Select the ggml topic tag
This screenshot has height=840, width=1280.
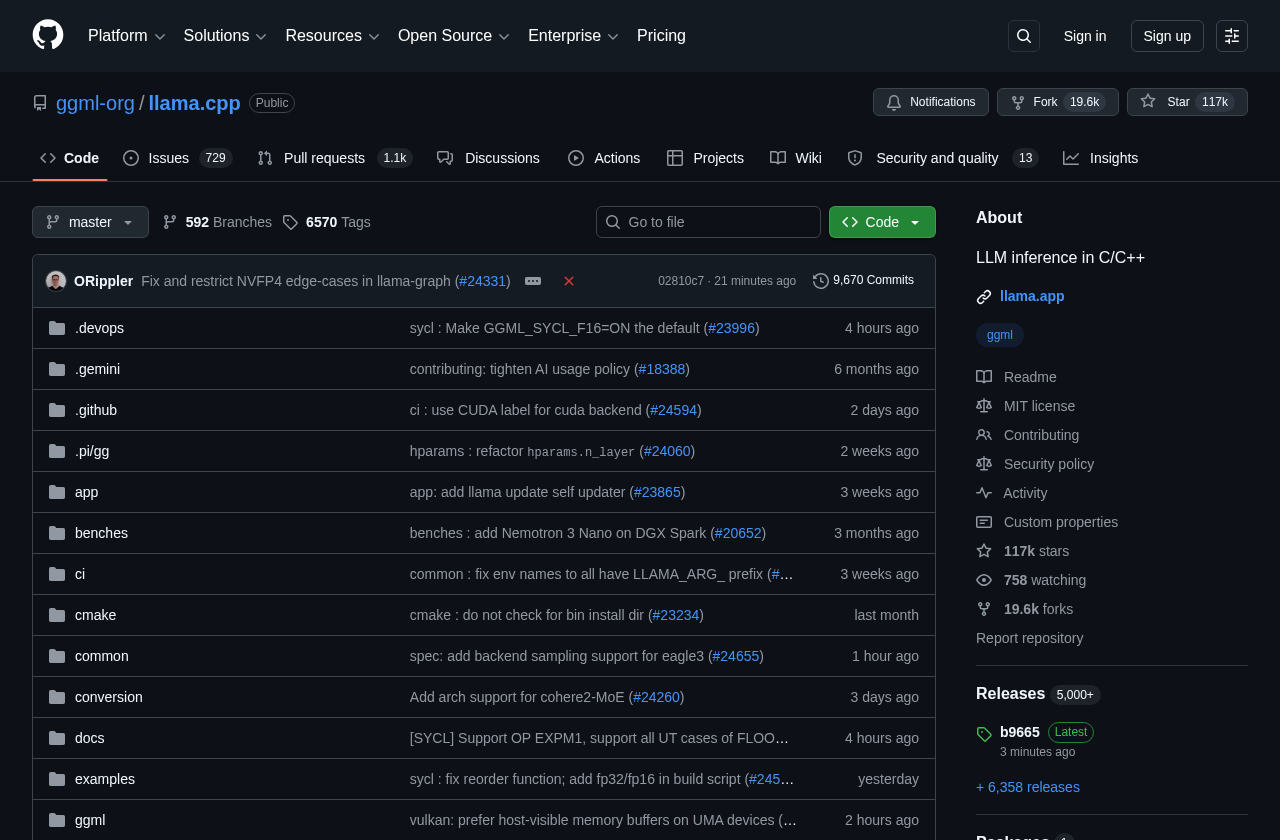(x=1000, y=335)
